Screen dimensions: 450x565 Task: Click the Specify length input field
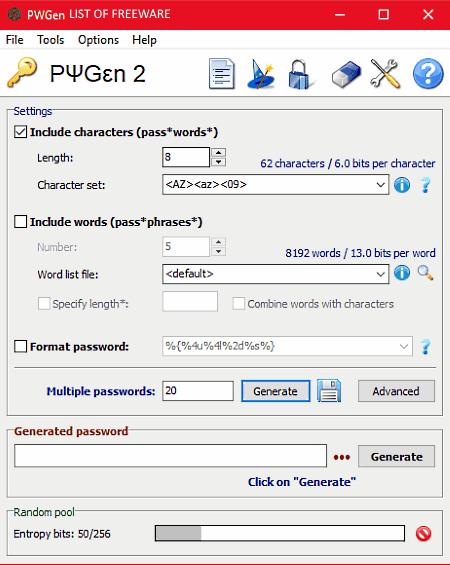click(x=190, y=301)
